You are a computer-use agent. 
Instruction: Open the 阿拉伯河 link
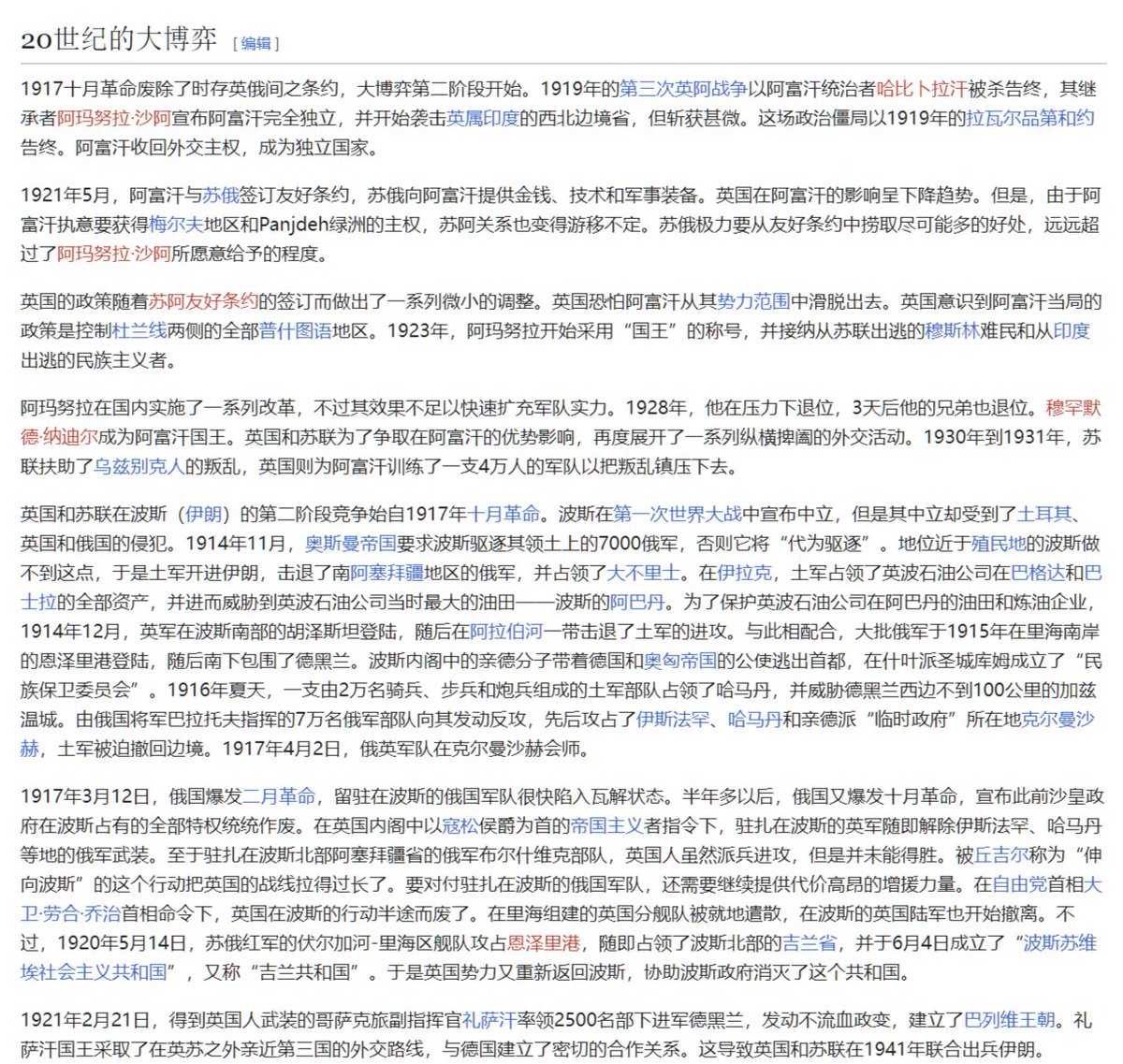pyautogui.click(x=506, y=632)
